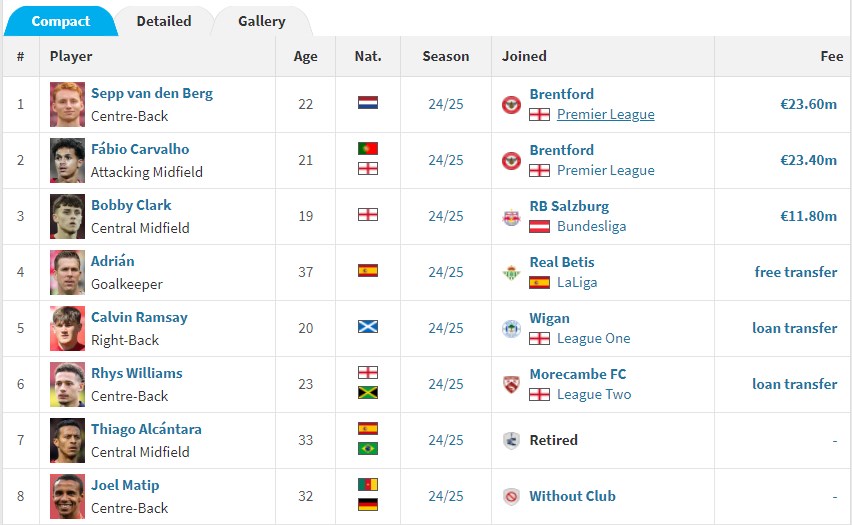The image size is (852, 525).
Task: Click the Scotland flag for Calvin Ramsay
Action: click(368, 327)
